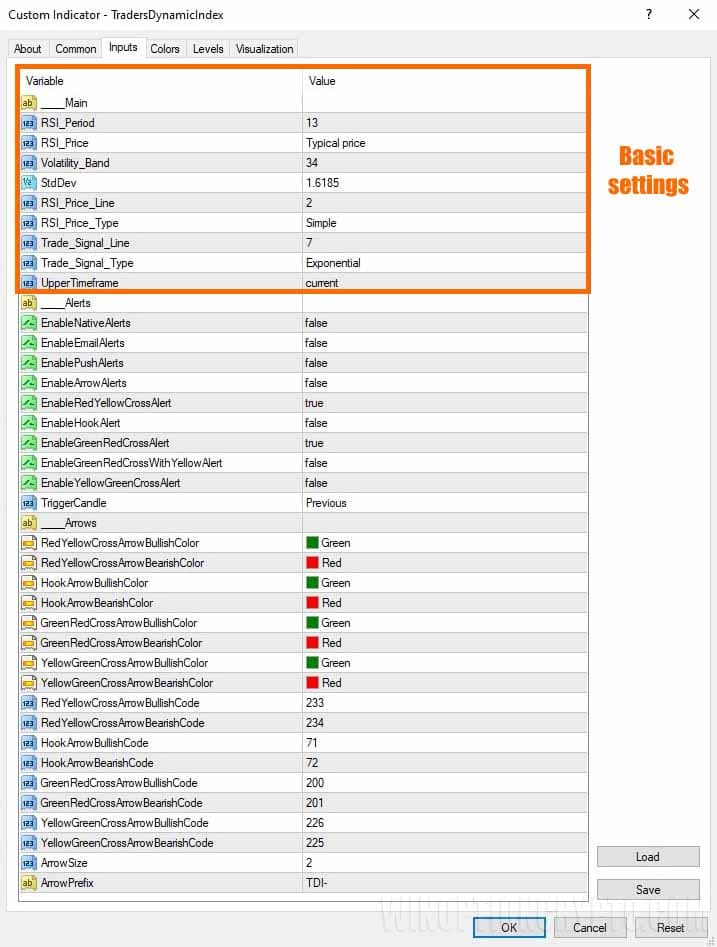Click the RSI_Price enum icon
717x947 pixels.
28,143
